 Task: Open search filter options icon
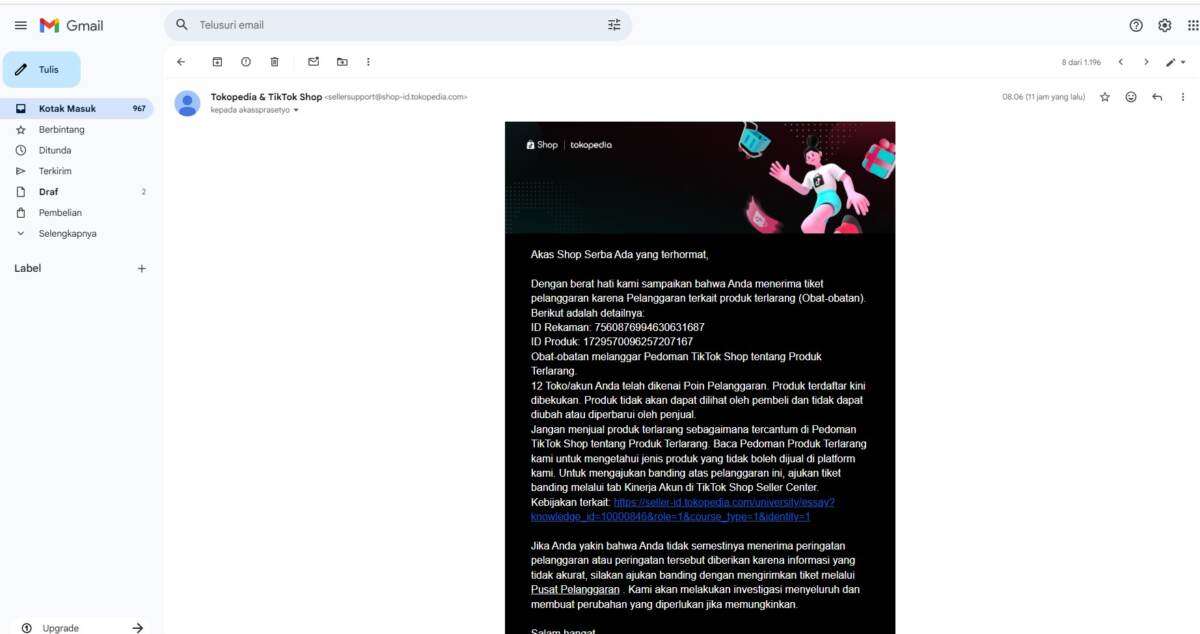pyautogui.click(x=614, y=25)
